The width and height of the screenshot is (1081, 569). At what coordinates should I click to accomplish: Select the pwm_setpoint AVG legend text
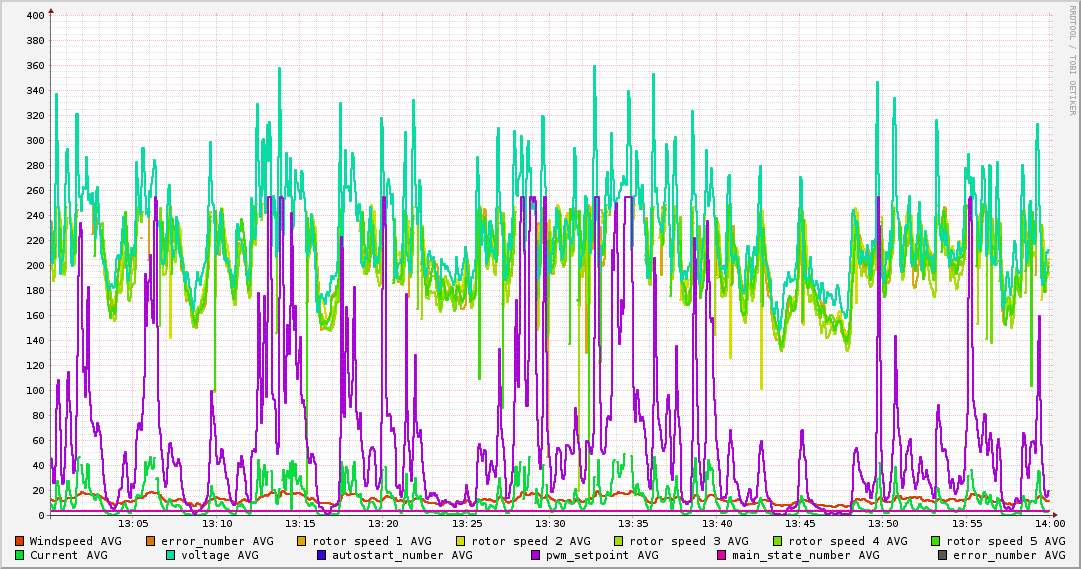pyautogui.click(x=604, y=555)
